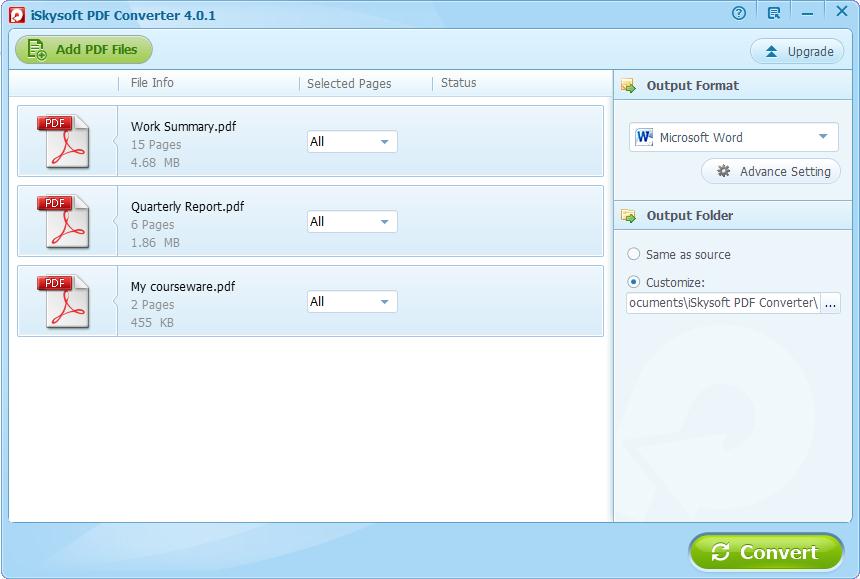This screenshot has height=579, width=860.
Task: Click the Output Folder section icon
Action: pos(629,215)
